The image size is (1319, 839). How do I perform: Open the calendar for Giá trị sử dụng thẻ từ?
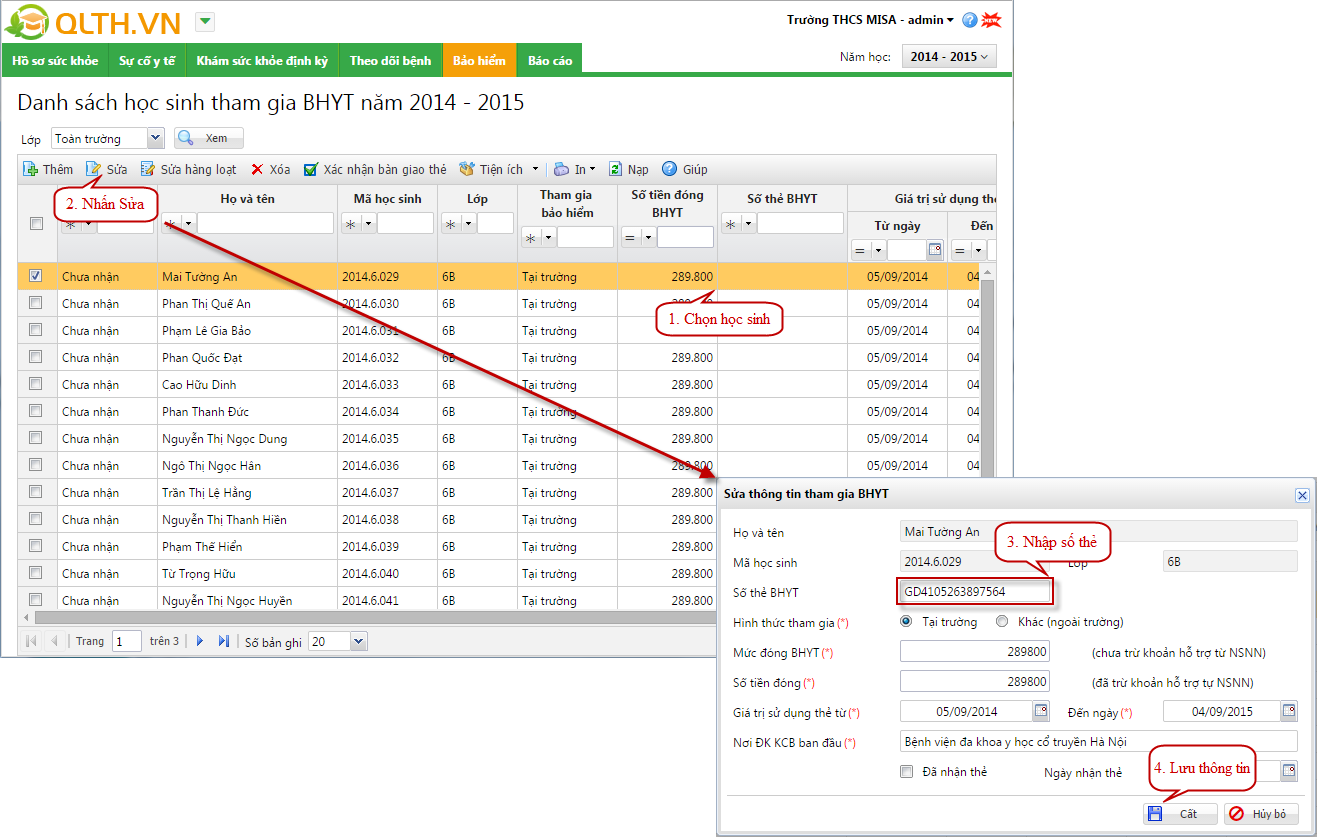tap(1041, 711)
